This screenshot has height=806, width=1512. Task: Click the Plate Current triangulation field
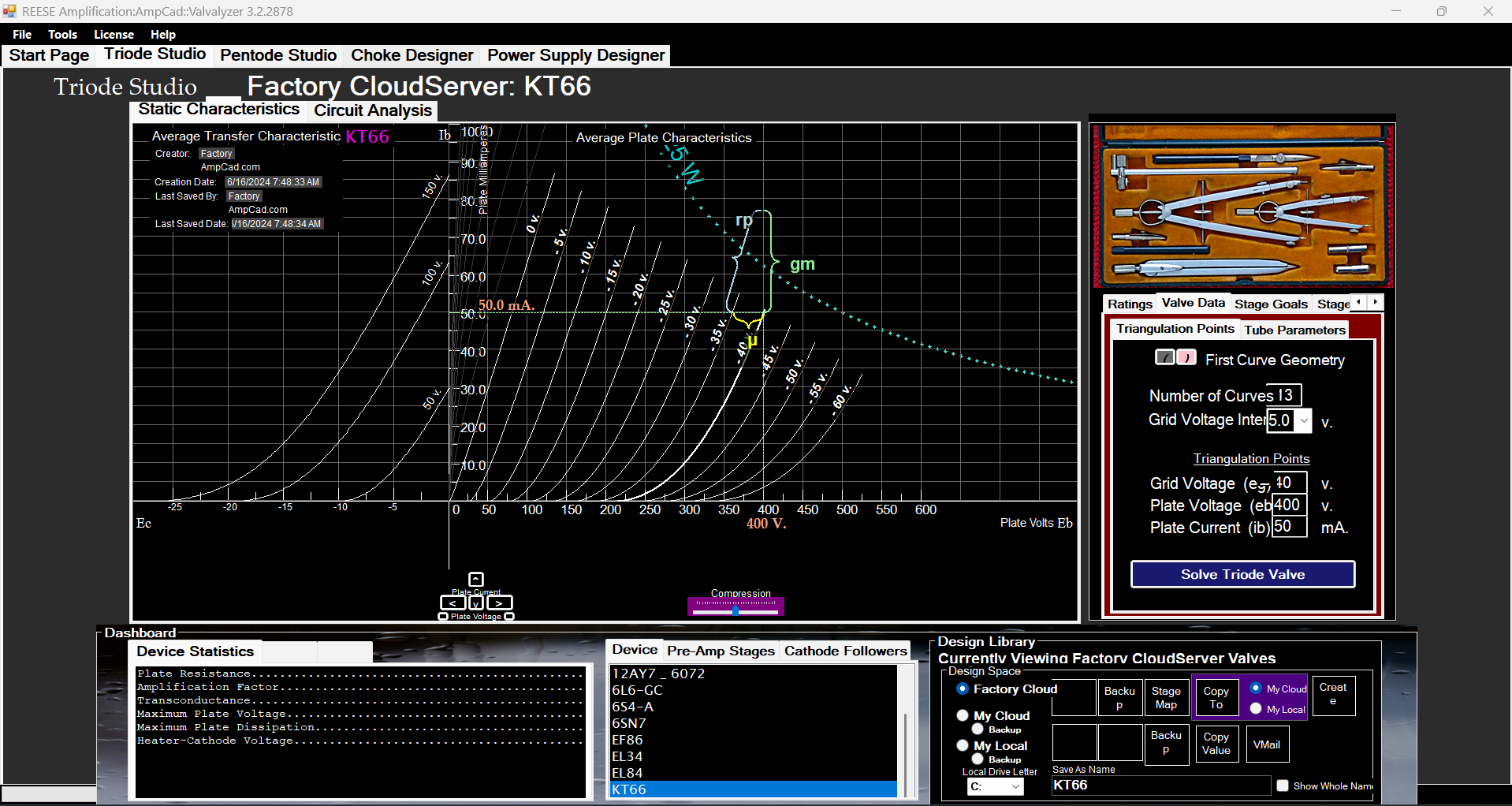[x=1290, y=527]
